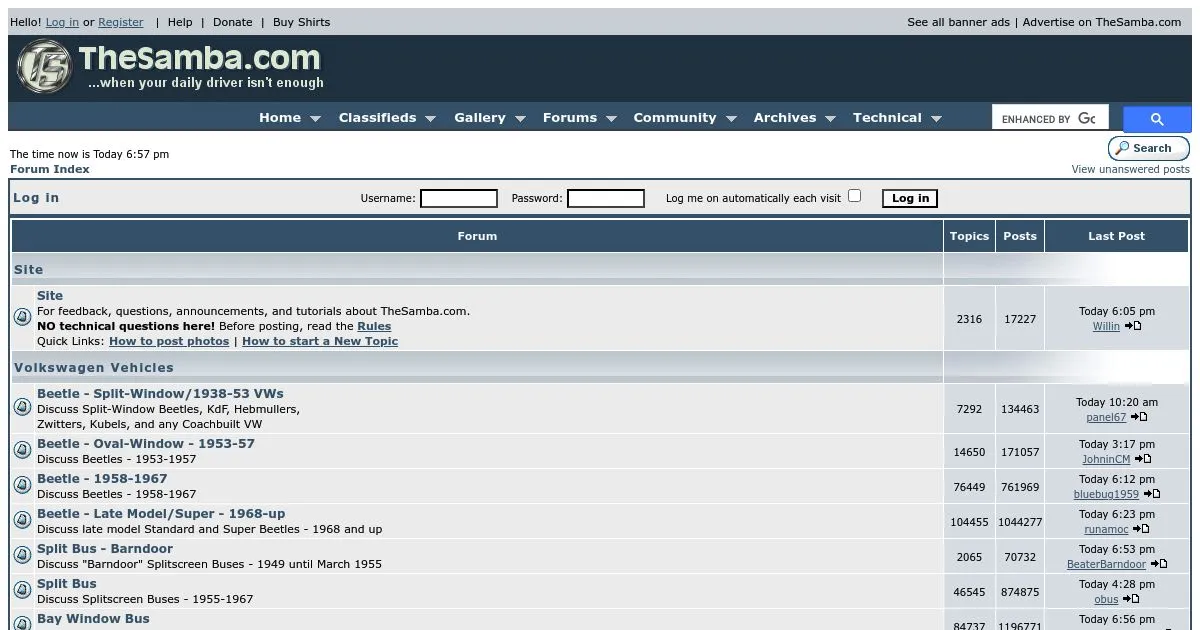
Task: Click the forum folder icon beside Beetle - 1958-1967
Action: pyautogui.click(x=22, y=486)
